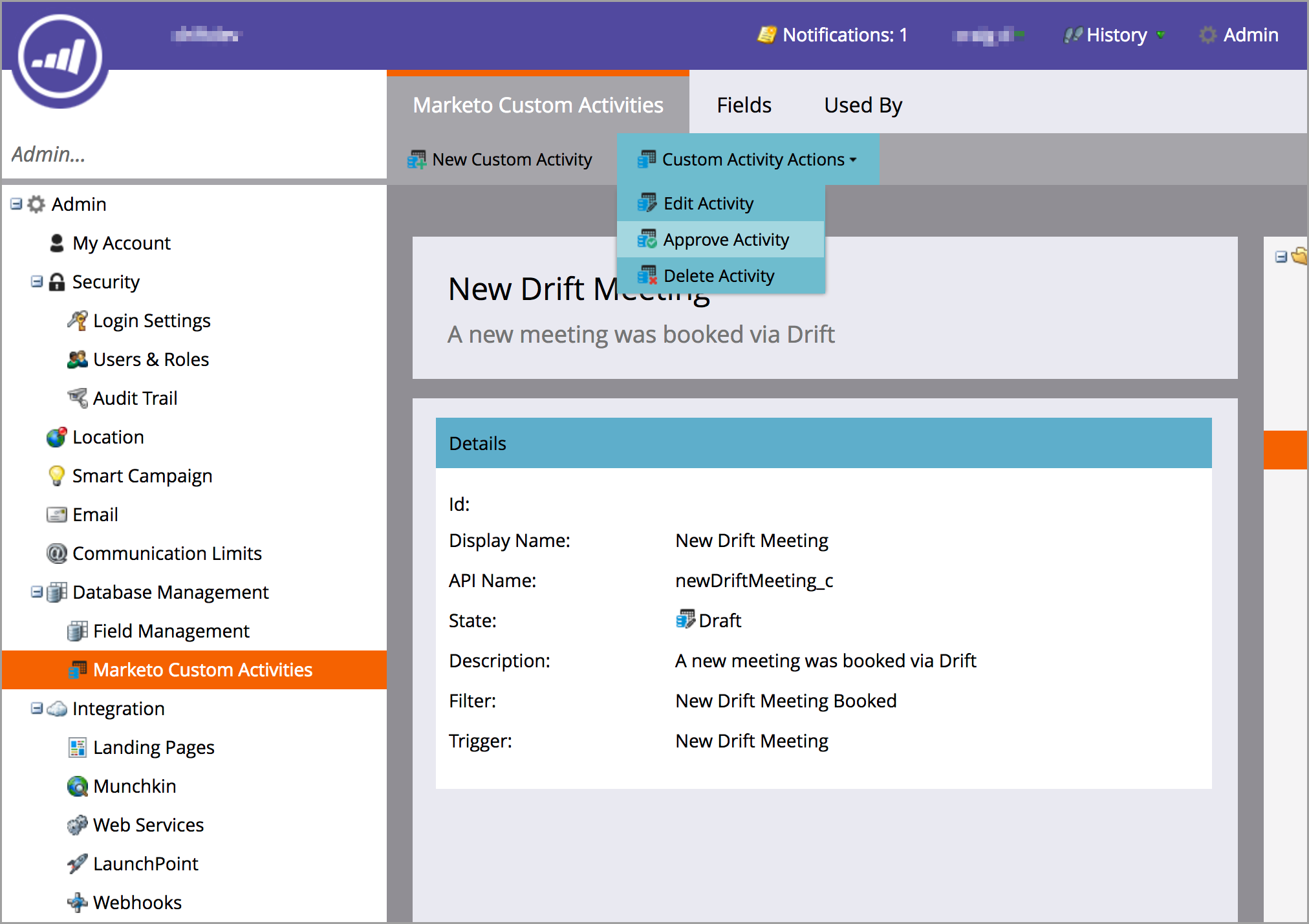The height and width of the screenshot is (924, 1309).
Task: Click the Field Management icon
Action: pyautogui.click(x=77, y=631)
